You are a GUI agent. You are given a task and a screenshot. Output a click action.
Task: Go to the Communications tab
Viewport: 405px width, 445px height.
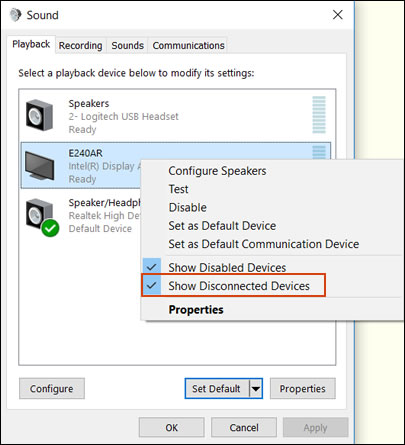tap(188, 45)
